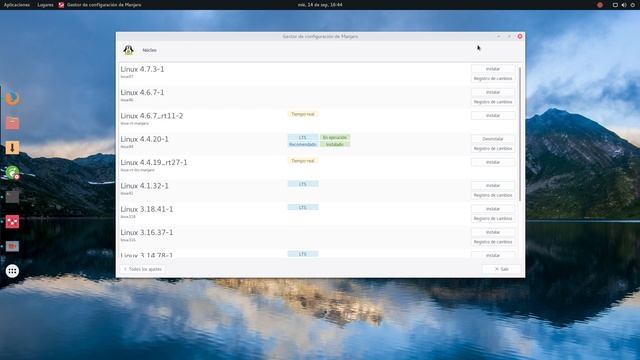Click Tiempo real badge on Linux 4.6.7_rt11-2

303,114
